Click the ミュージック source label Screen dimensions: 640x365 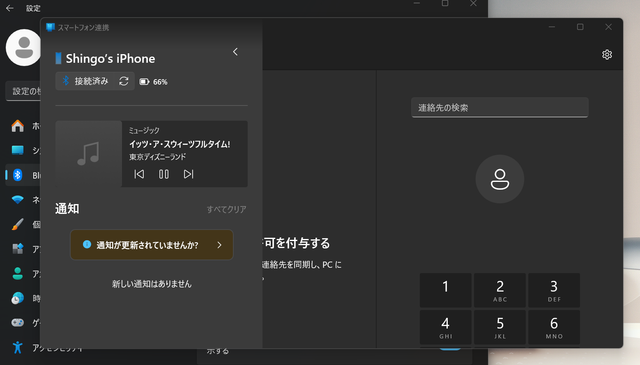(144, 131)
